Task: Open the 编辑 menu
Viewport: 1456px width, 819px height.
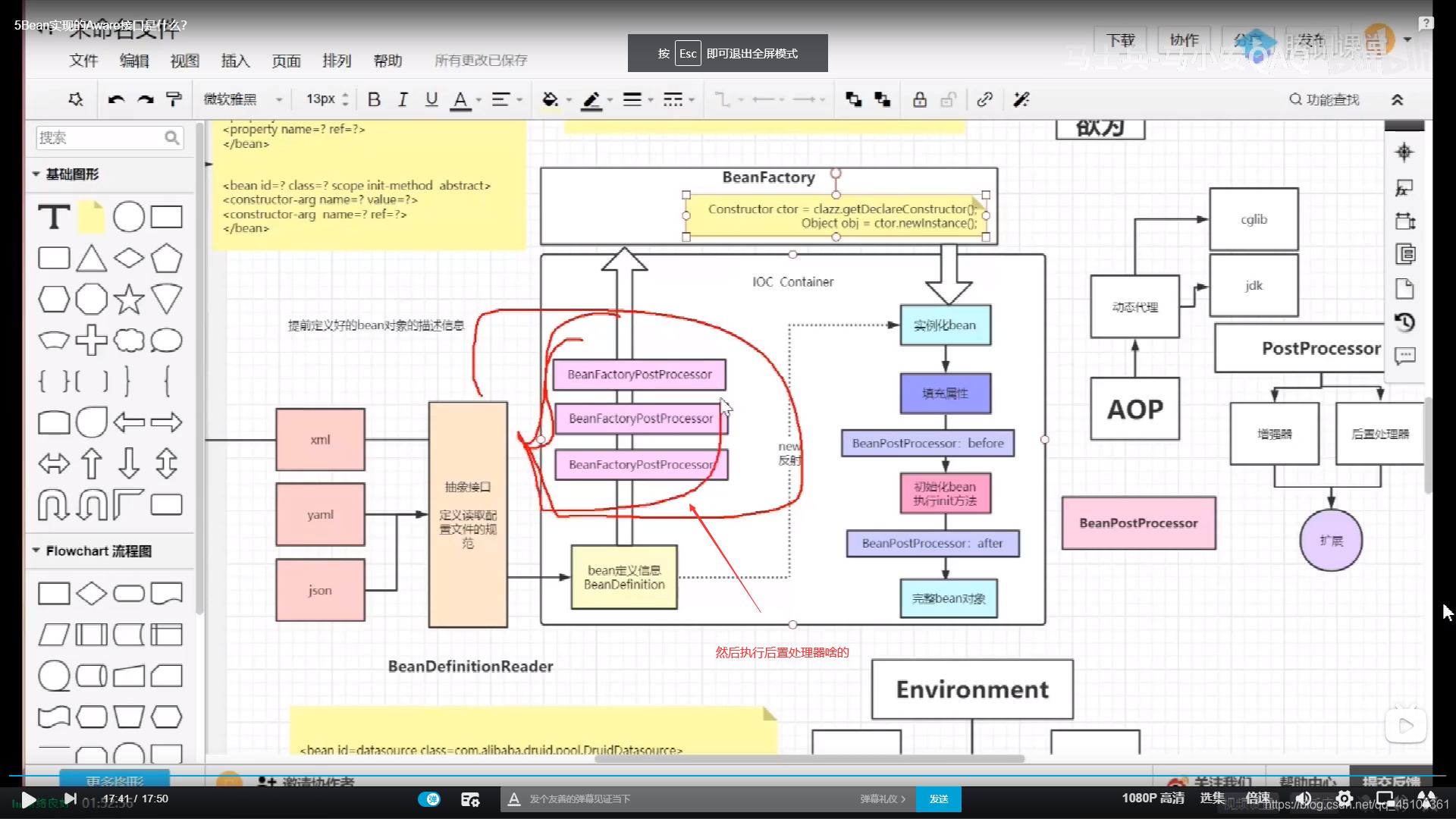Action: (x=134, y=60)
